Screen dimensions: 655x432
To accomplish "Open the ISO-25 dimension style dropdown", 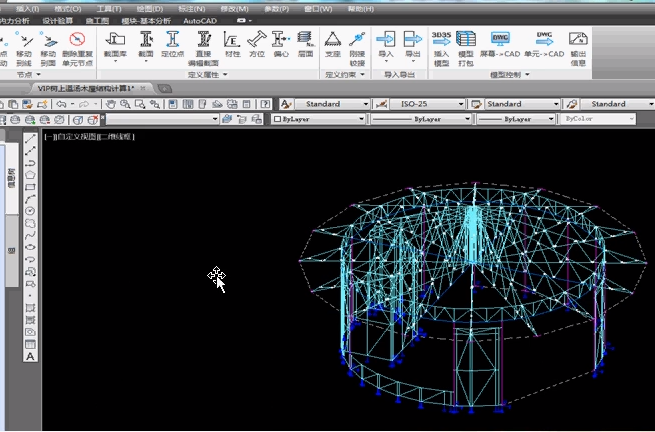I will coord(427,104).
